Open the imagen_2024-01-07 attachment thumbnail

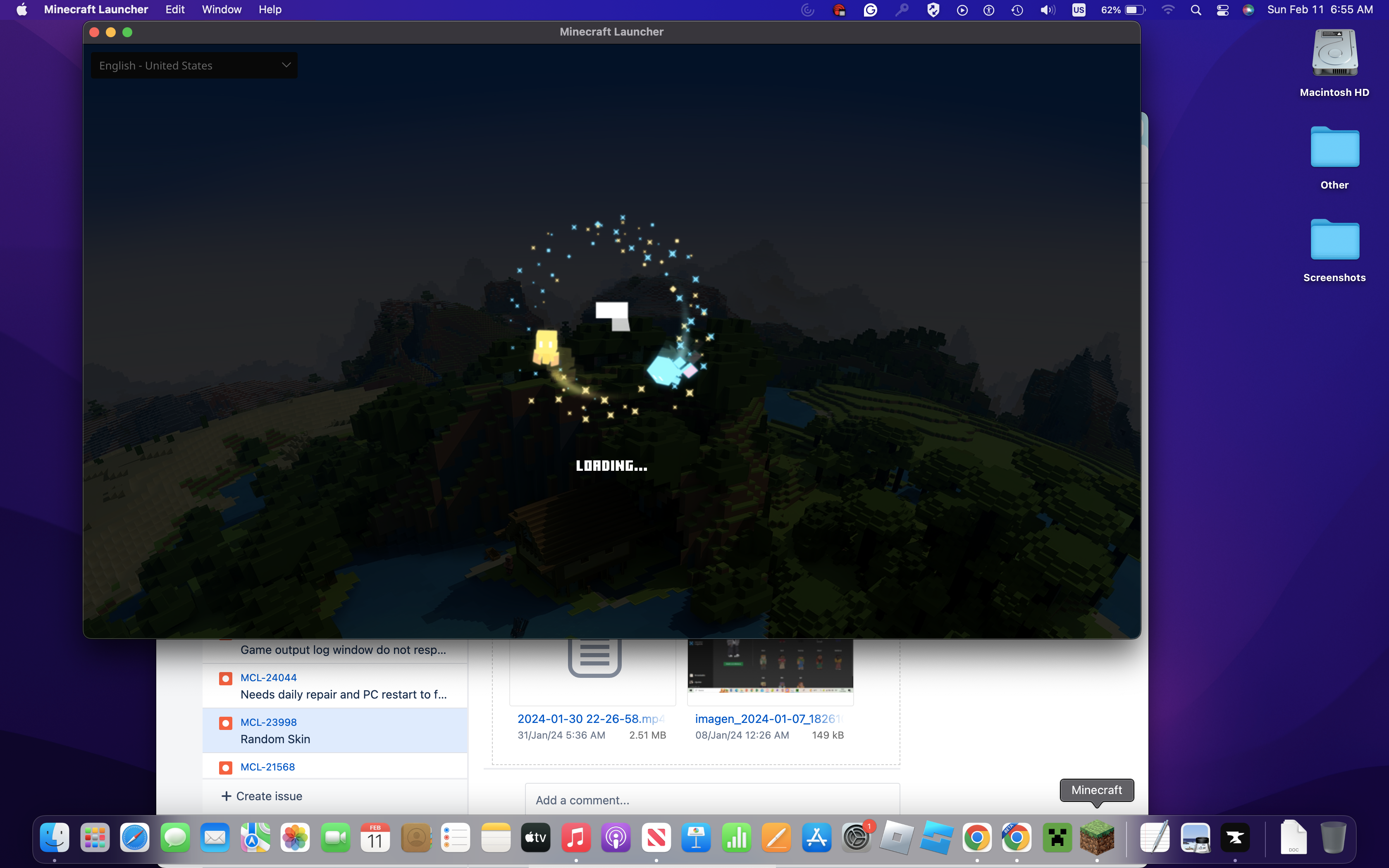770,666
